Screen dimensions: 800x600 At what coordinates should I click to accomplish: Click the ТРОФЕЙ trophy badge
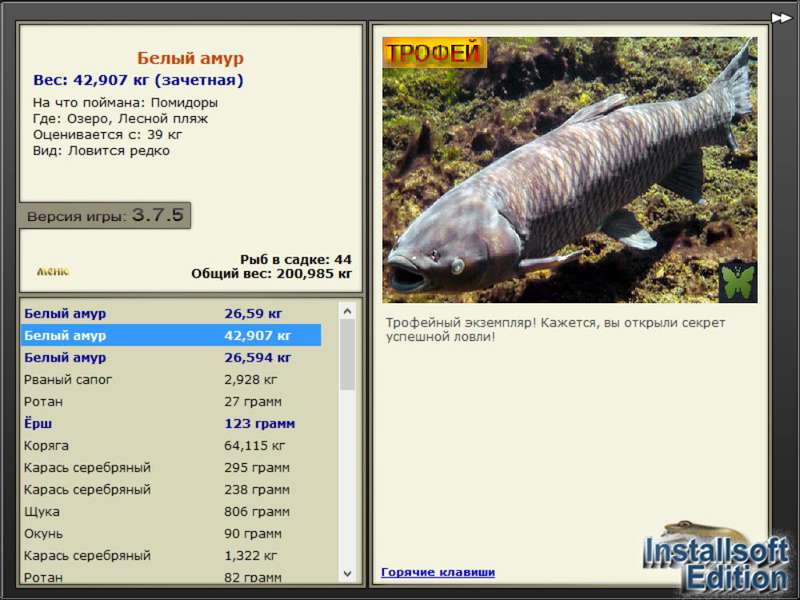pos(434,53)
